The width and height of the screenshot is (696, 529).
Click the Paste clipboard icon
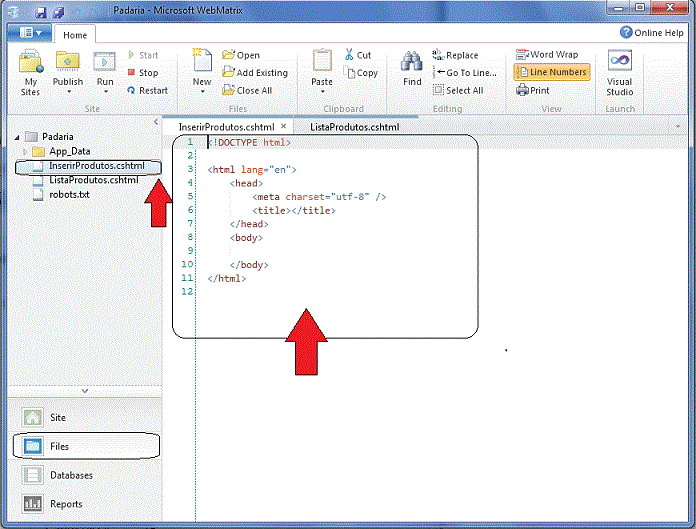click(322, 61)
